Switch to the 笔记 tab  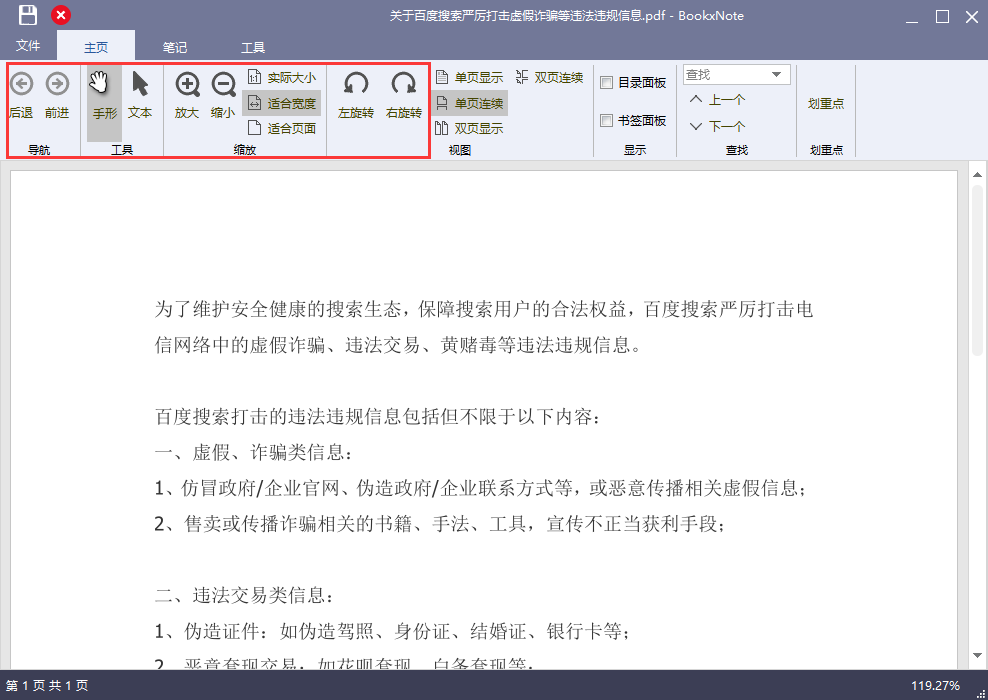[x=175, y=47]
